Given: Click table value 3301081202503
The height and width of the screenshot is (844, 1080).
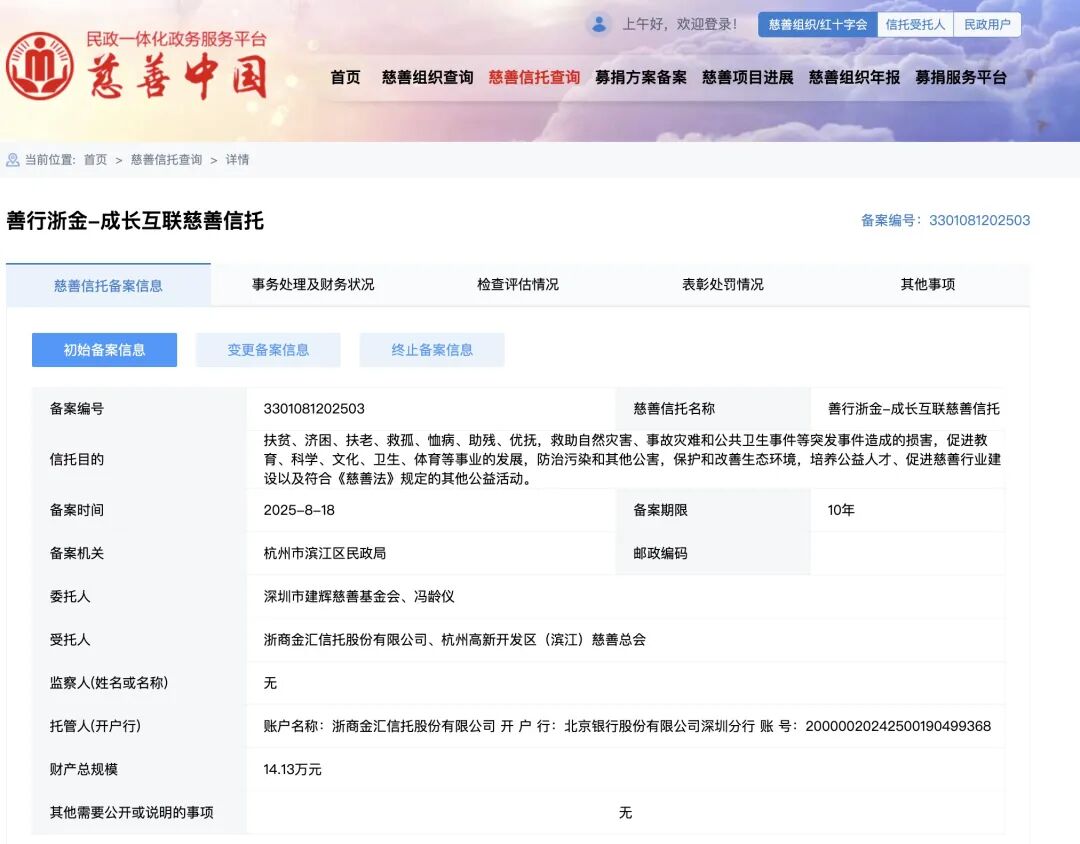Looking at the screenshot, I should (x=314, y=409).
